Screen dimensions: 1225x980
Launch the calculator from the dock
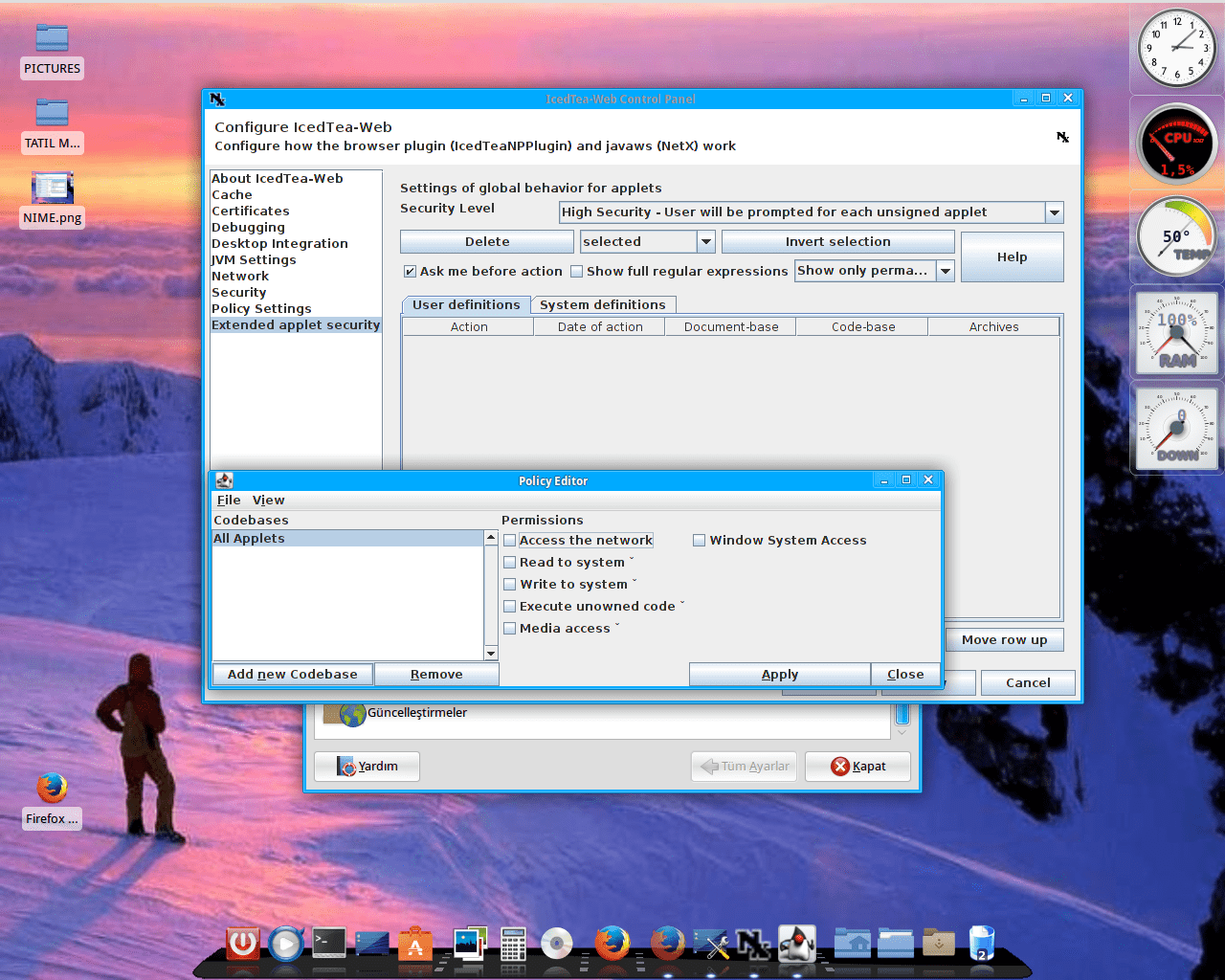pyautogui.click(x=513, y=944)
